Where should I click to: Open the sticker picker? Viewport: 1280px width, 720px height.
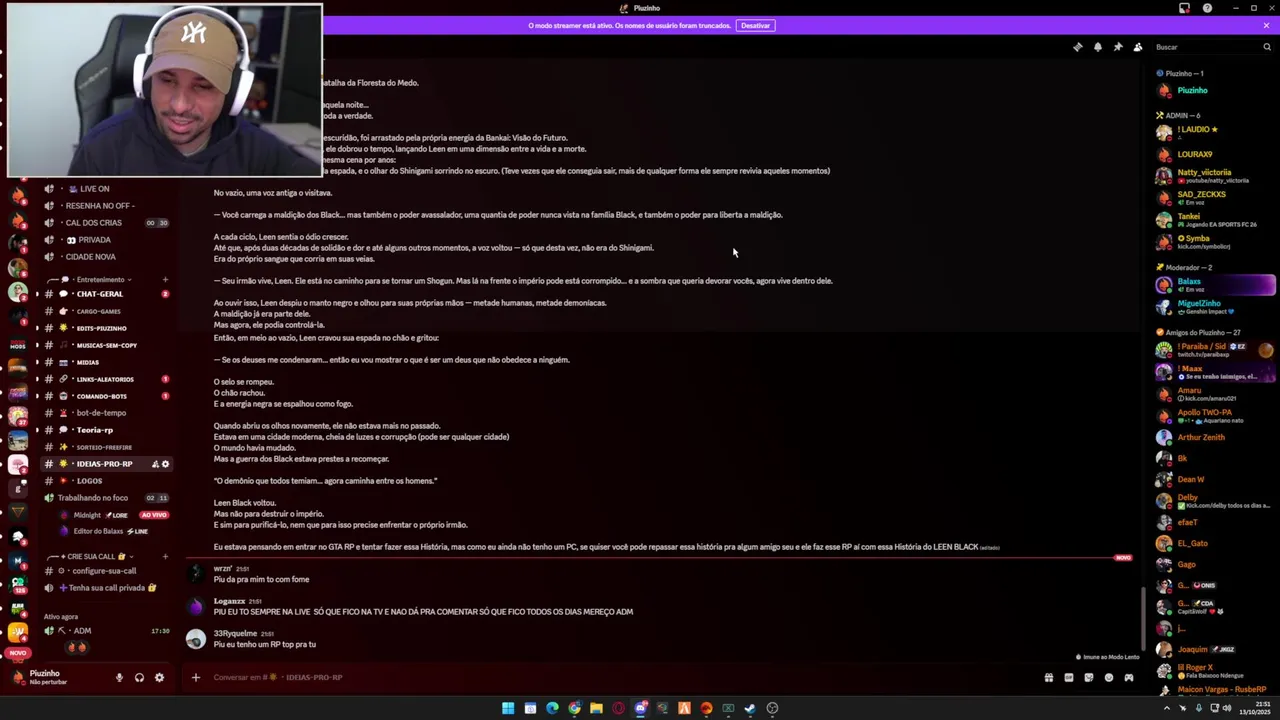[1088, 677]
